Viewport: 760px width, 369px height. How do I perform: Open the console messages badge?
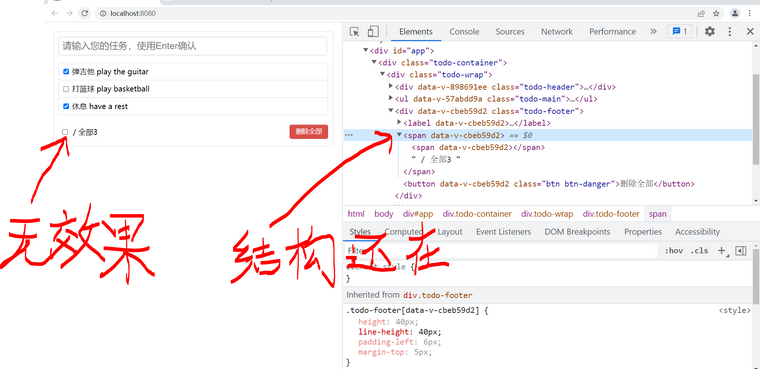pyautogui.click(x=680, y=32)
